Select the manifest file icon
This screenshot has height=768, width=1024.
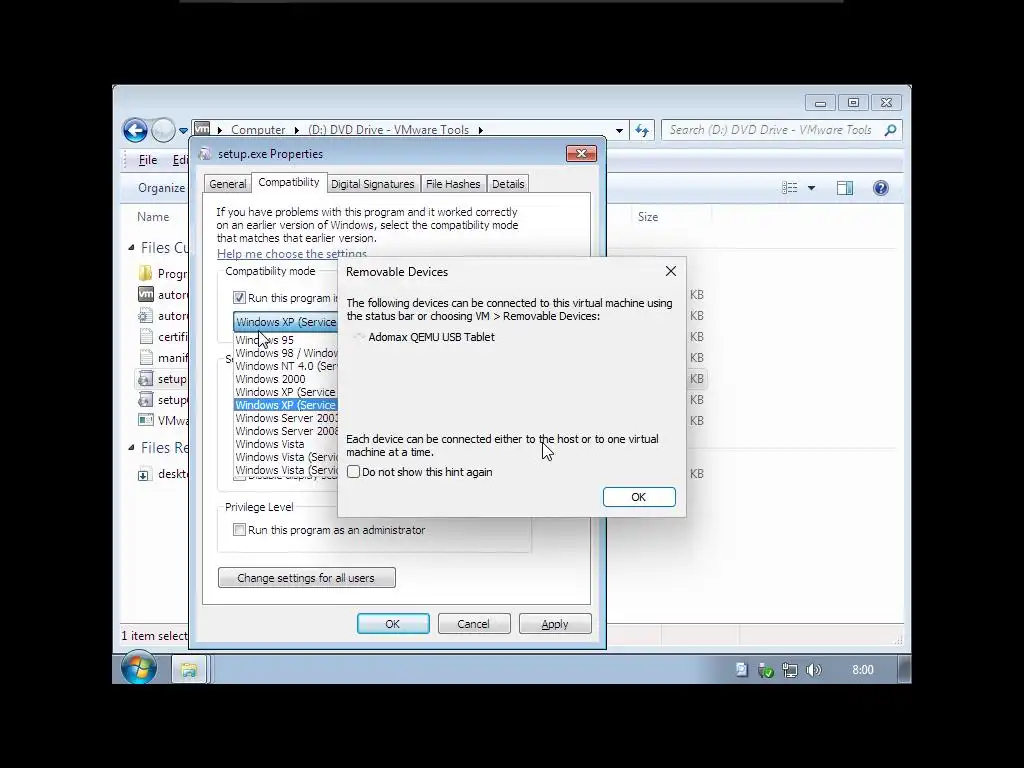[146, 357]
